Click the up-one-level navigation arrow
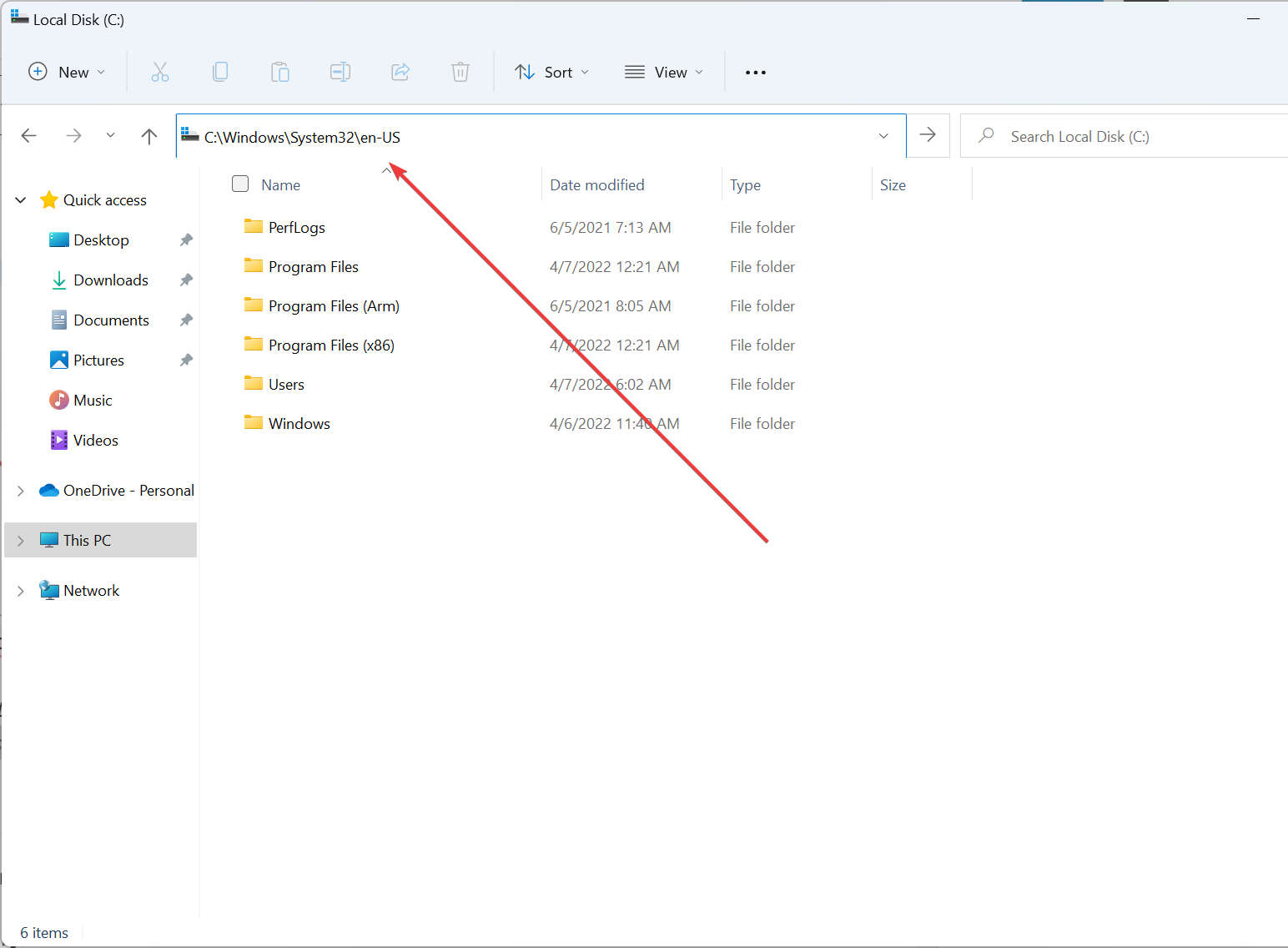The height and width of the screenshot is (948, 1288). tap(148, 135)
